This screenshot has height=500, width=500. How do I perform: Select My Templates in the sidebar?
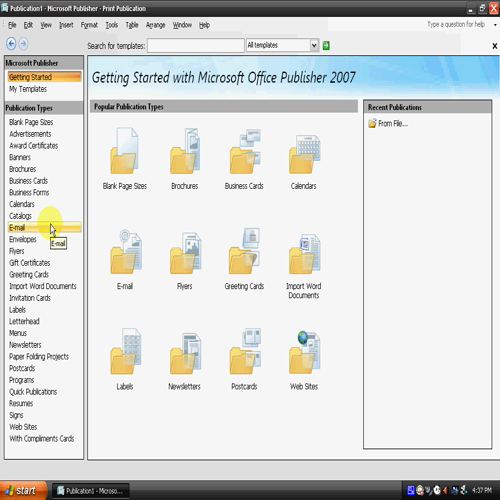click(x=28, y=89)
